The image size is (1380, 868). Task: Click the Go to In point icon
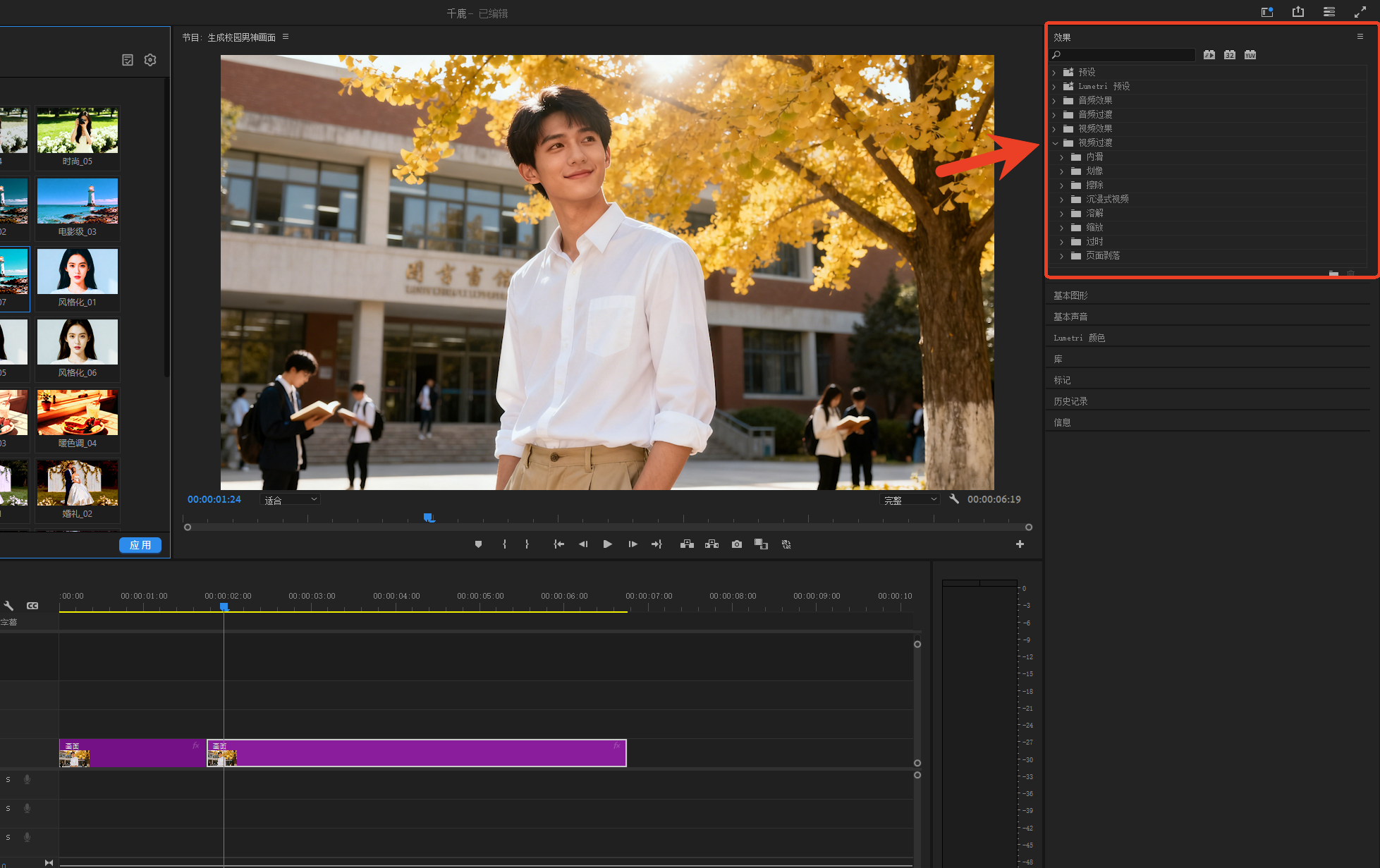(558, 544)
